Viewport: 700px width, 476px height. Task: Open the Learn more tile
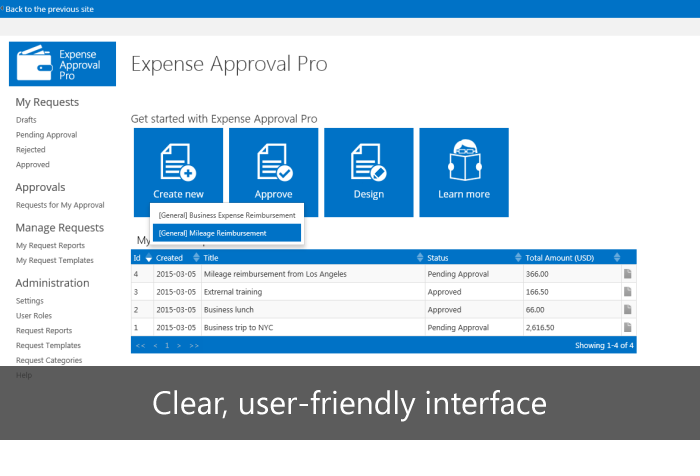tap(464, 172)
